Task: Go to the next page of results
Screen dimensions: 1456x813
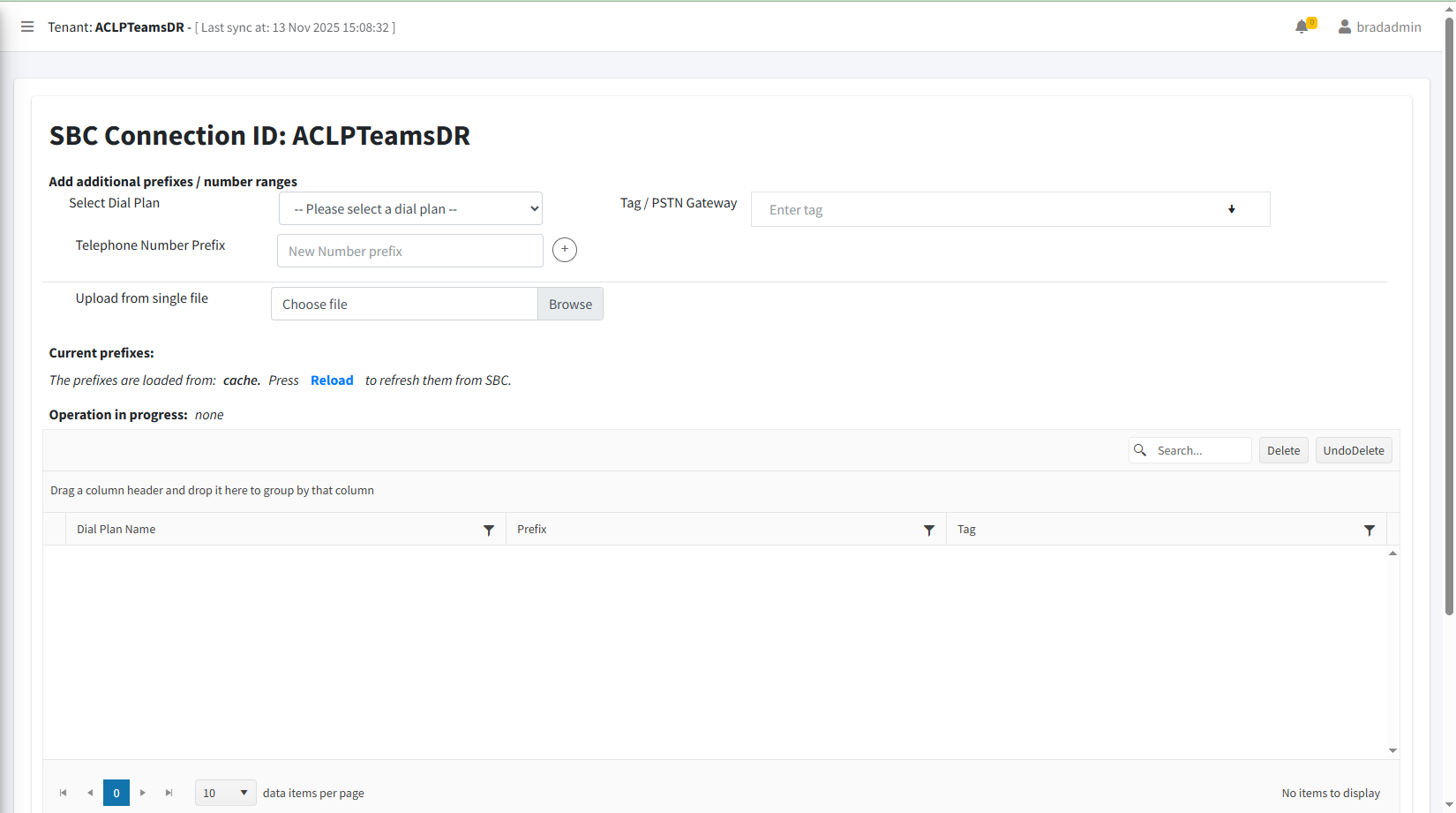Action: [x=143, y=793]
